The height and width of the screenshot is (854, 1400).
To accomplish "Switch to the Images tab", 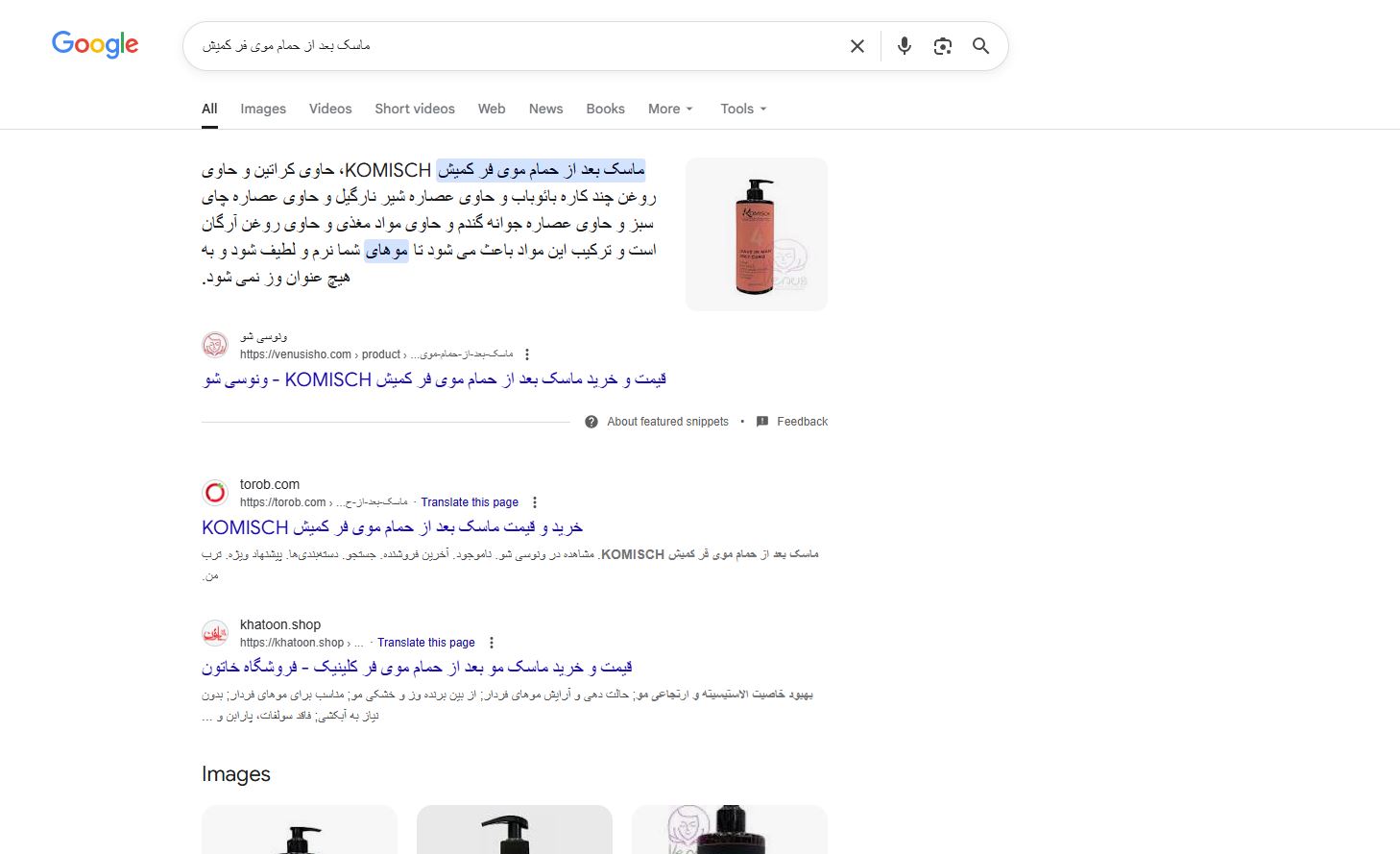I will [263, 109].
